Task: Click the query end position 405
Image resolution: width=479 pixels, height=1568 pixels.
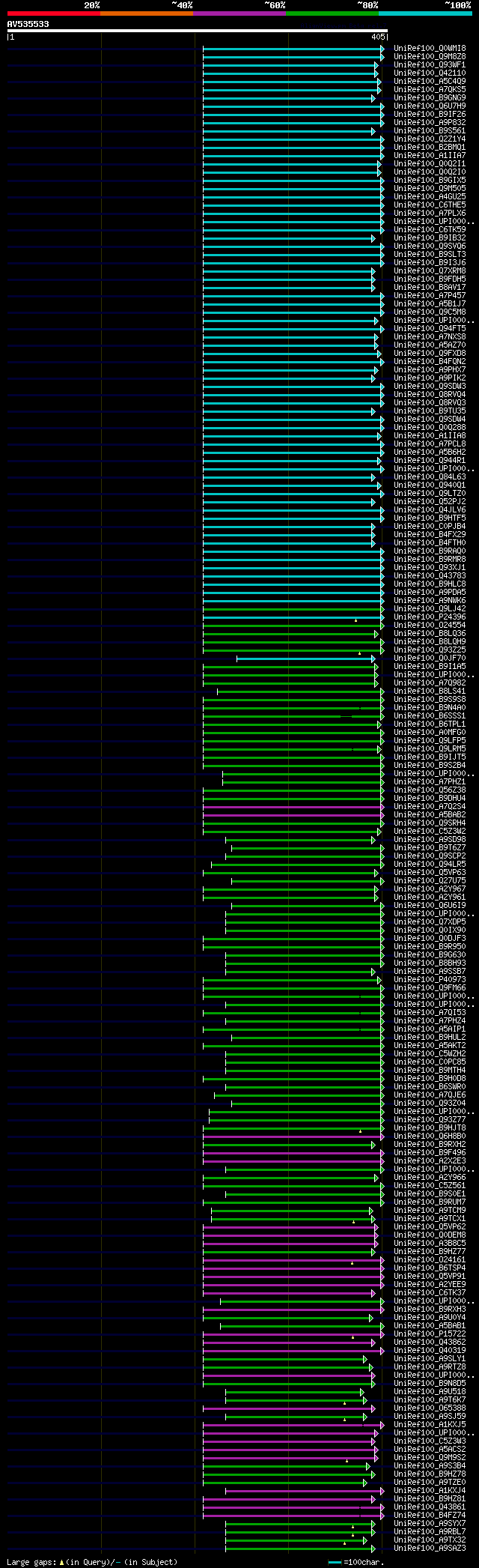Action: tap(377, 37)
